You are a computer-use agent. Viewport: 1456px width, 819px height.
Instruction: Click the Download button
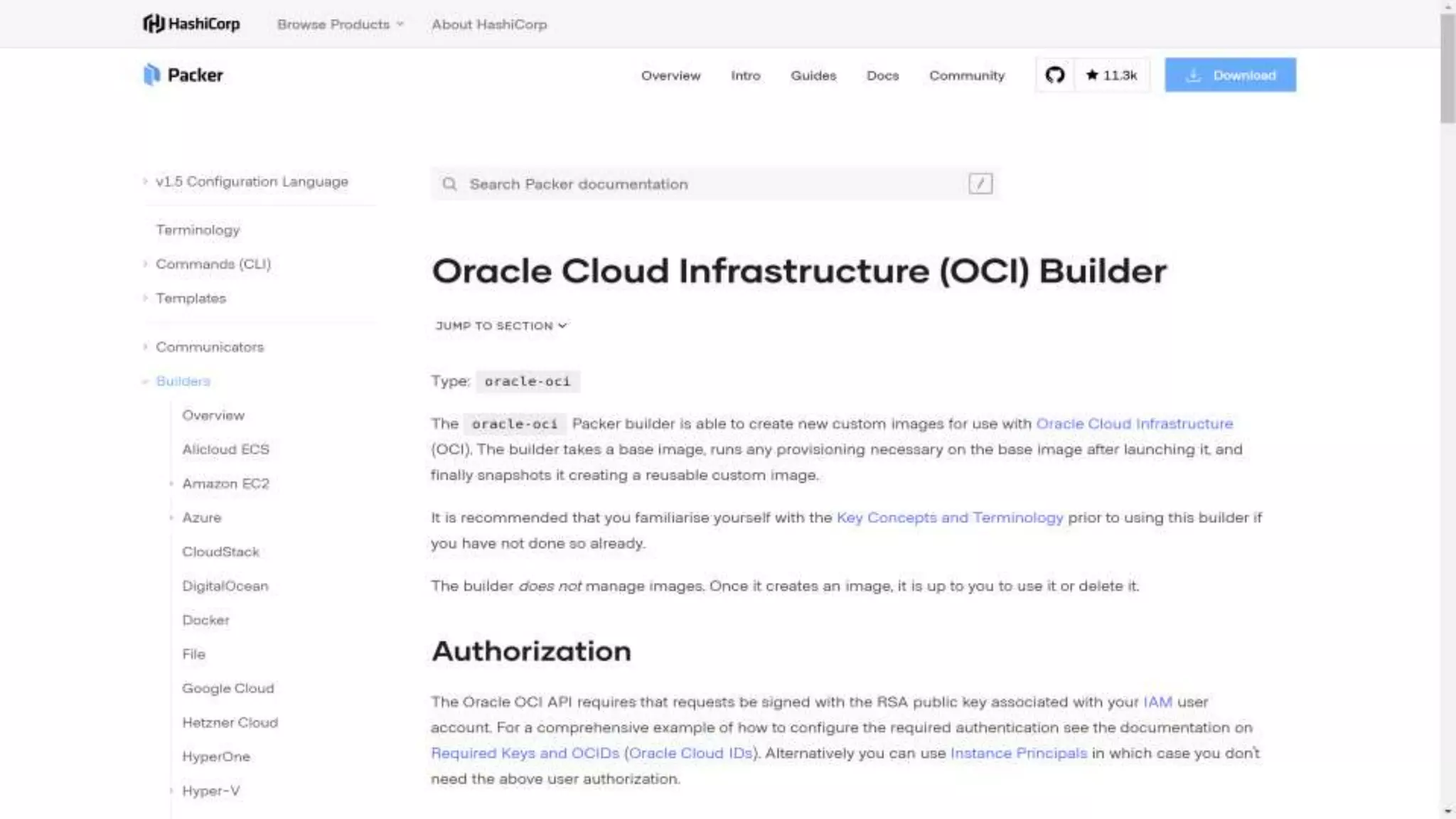[1230, 75]
